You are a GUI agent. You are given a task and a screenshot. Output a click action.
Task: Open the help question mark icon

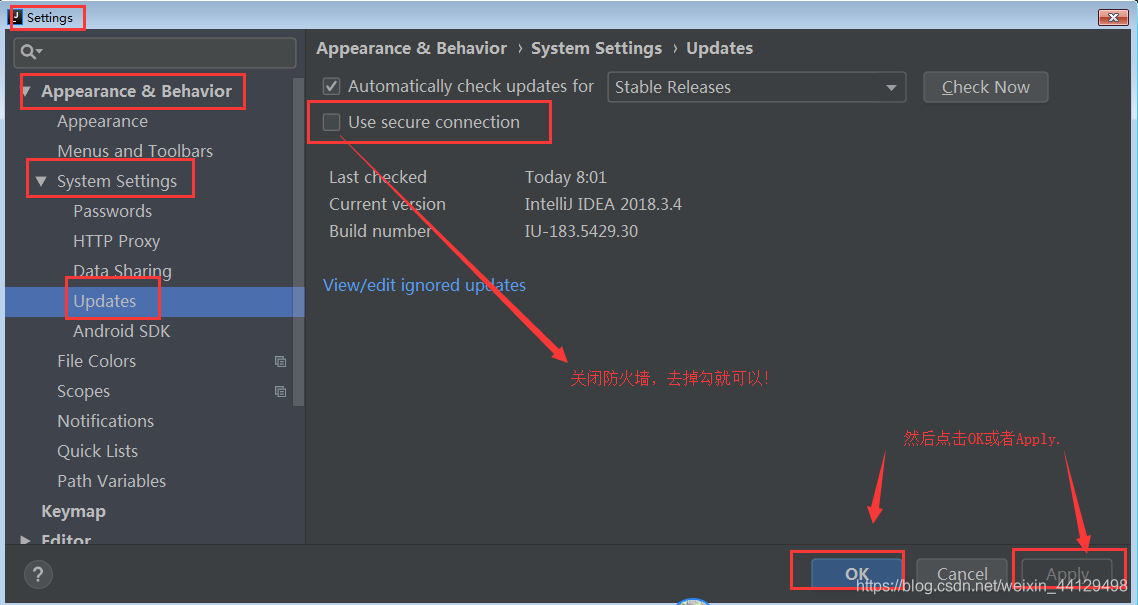pos(38,575)
